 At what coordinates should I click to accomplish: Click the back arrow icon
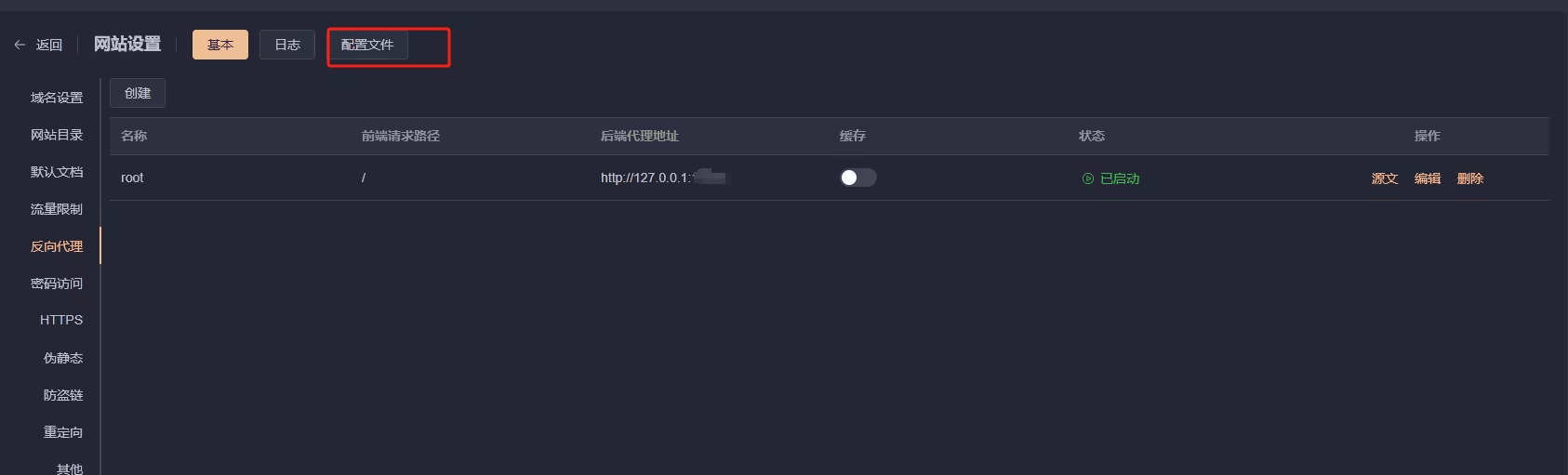(20, 45)
